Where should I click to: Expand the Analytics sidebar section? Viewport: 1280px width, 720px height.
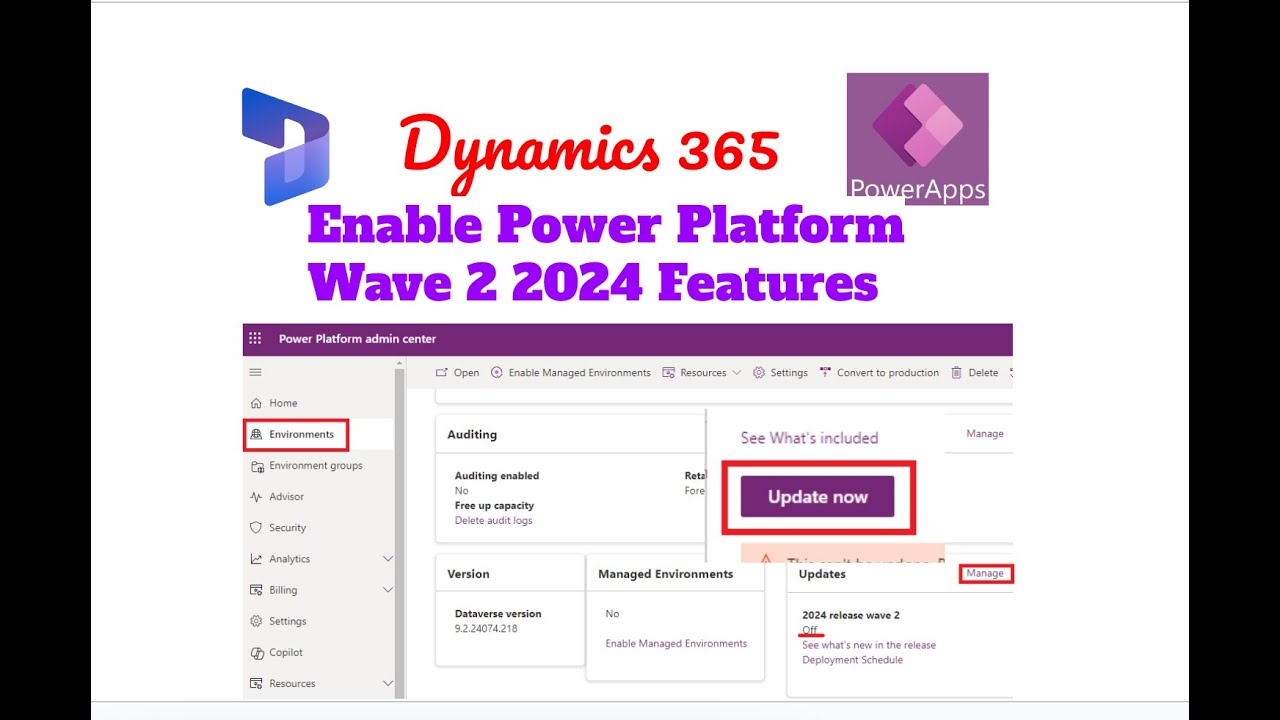[x=388, y=559]
